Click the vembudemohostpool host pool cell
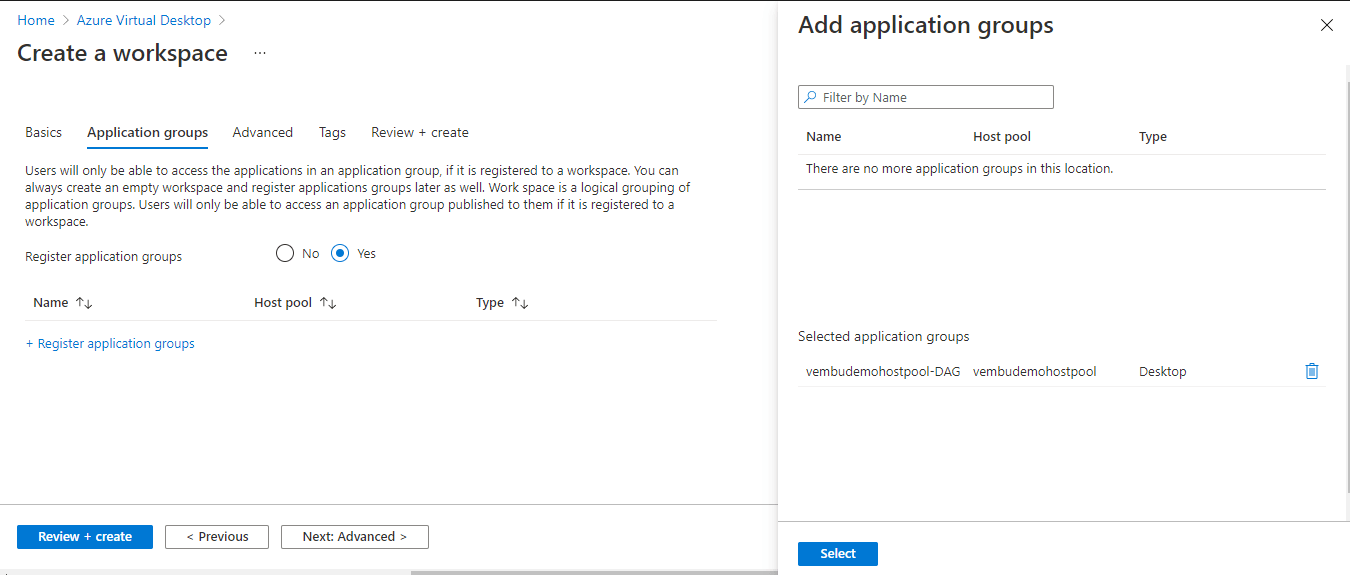The width and height of the screenshot is (1350, 575). [x=1034, y=371]
